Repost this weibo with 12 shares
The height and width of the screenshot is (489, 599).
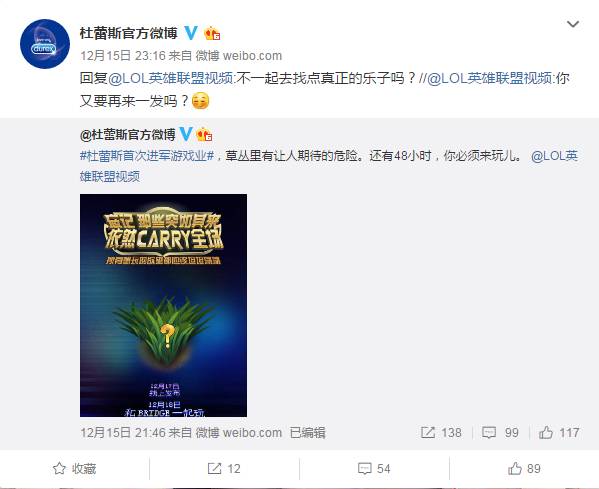pos(224,469)
